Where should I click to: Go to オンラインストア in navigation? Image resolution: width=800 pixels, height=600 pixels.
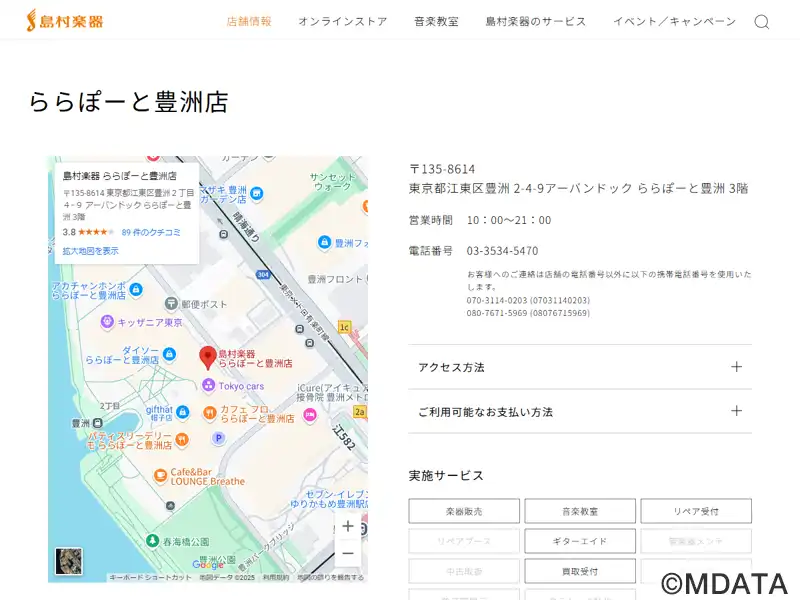(x=343, y=21)
